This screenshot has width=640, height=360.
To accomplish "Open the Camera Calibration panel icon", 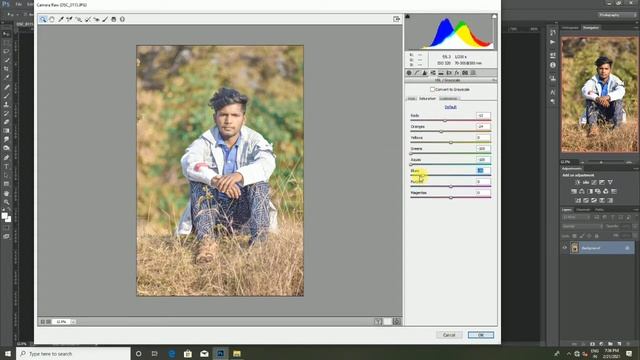I will [x=465, y=73].
